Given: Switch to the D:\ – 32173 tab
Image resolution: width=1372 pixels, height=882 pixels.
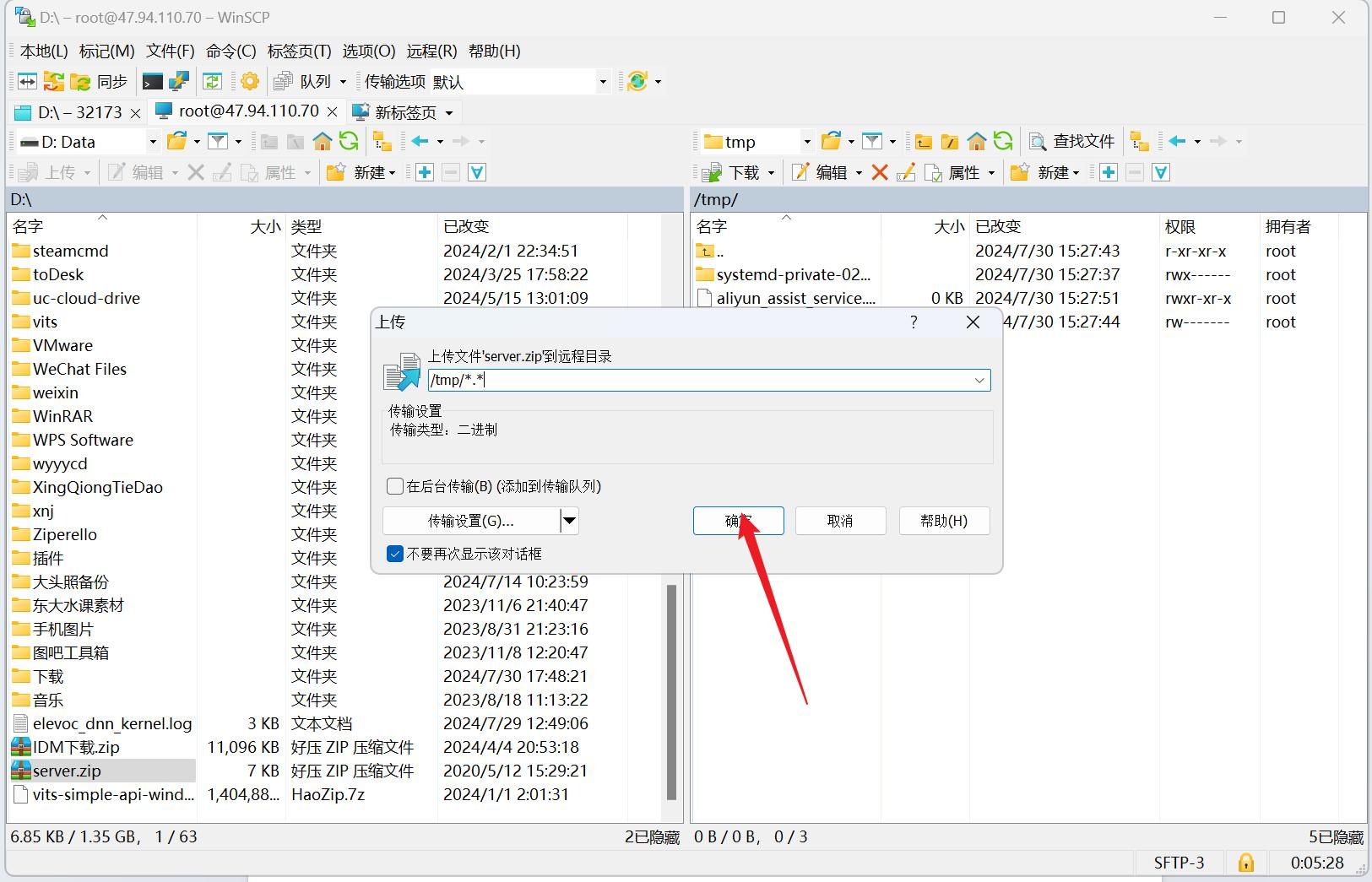Looking at the screenshot, I should point(79,112).
